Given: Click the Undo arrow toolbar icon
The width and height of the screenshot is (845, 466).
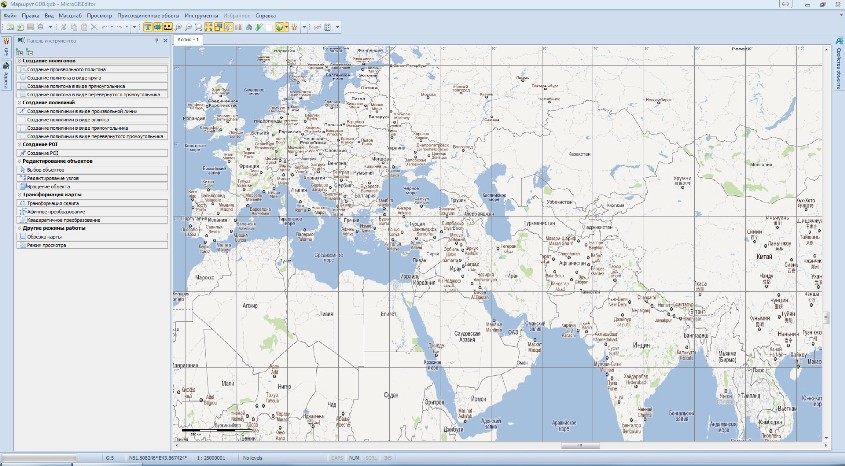Looking at the screenshot, I should point(105,27).
